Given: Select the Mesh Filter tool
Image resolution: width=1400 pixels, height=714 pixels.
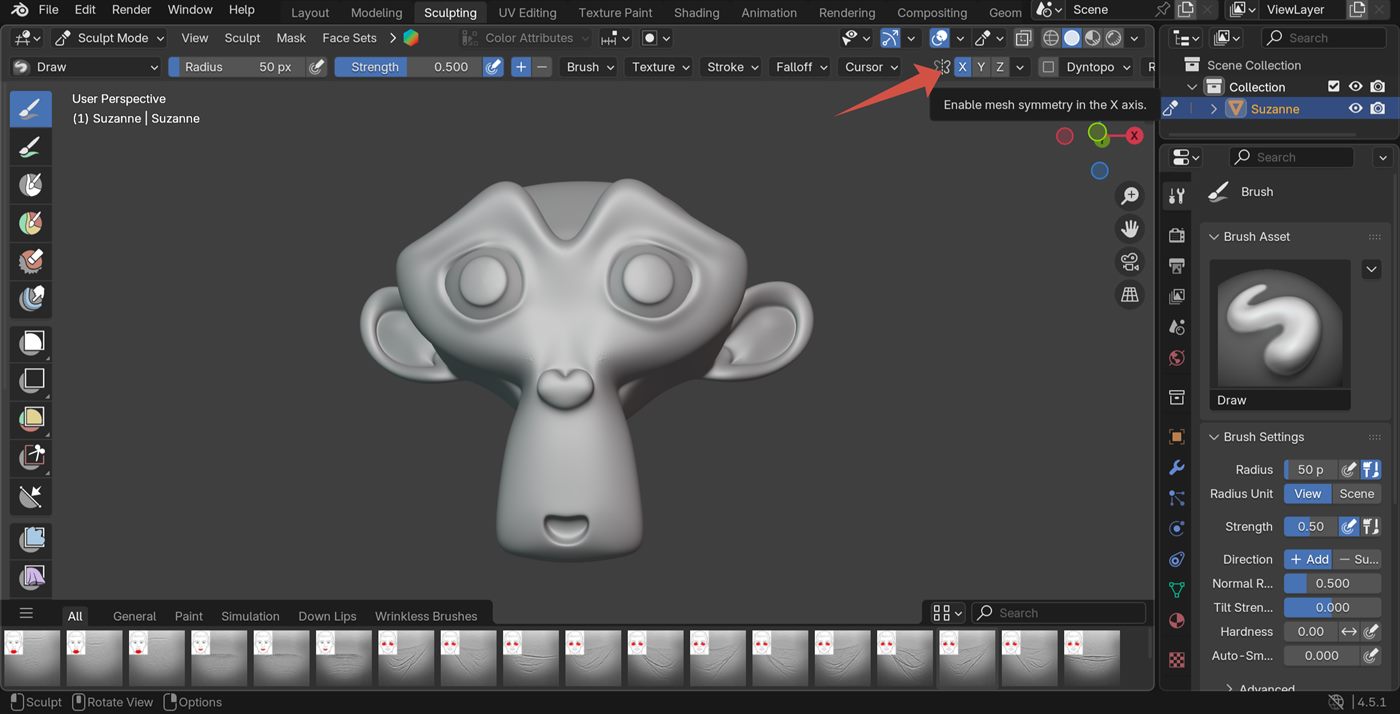Looking at the screenshot, I should coord(31,539).
